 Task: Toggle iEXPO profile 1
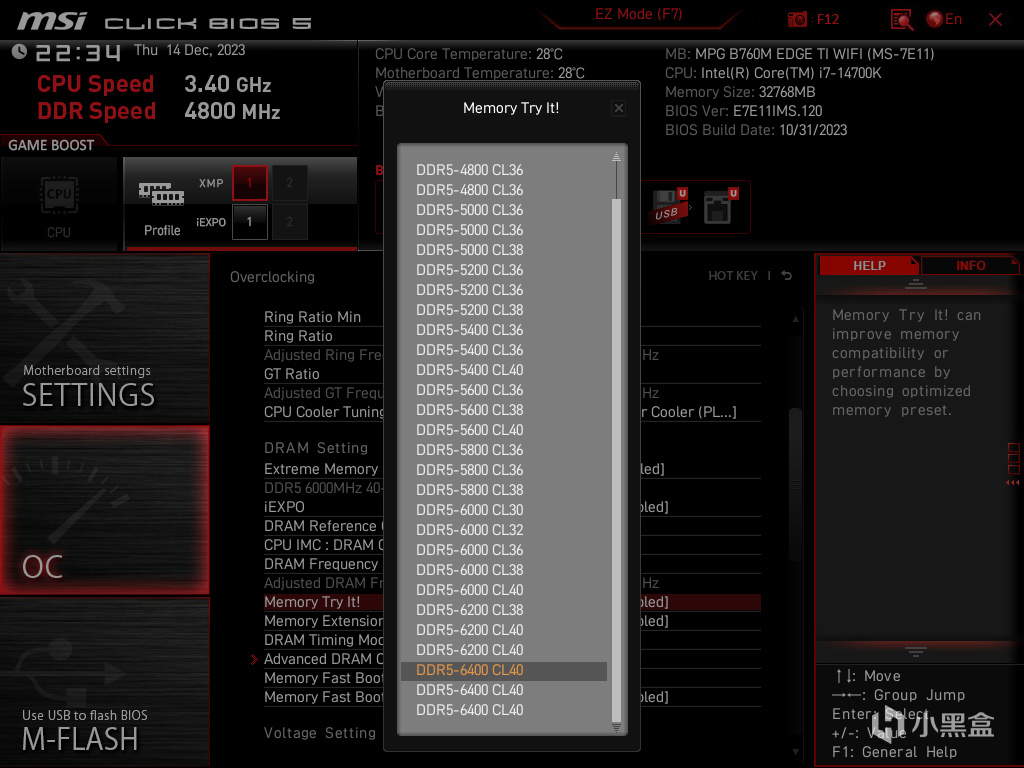pyautogui.click(x=249, y=221)
